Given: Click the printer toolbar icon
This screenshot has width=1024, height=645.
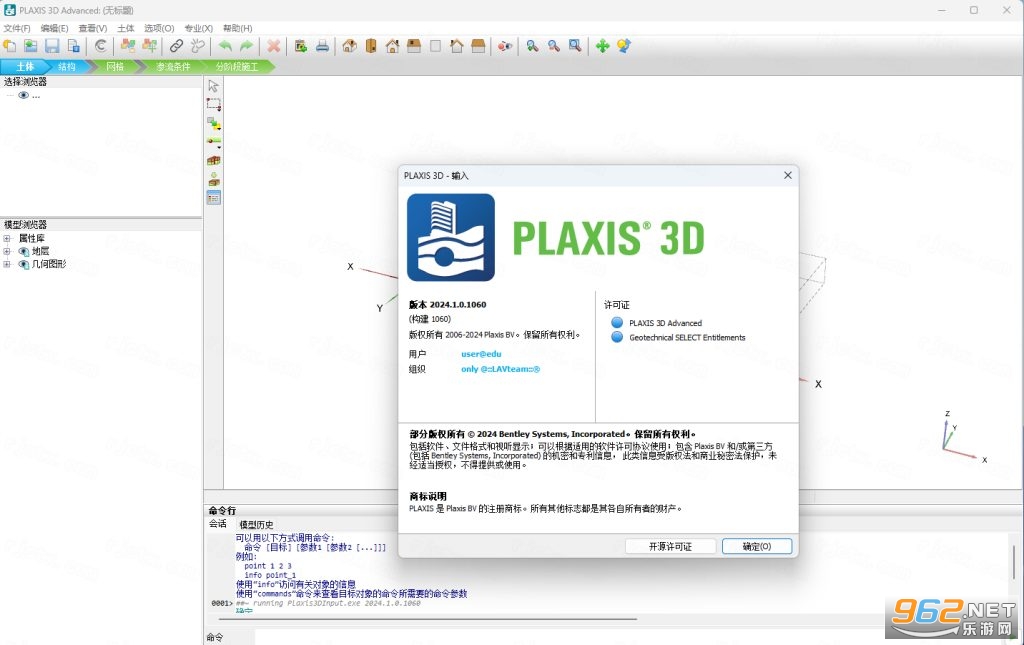Looking at the screenshot, I should point(322,46).
